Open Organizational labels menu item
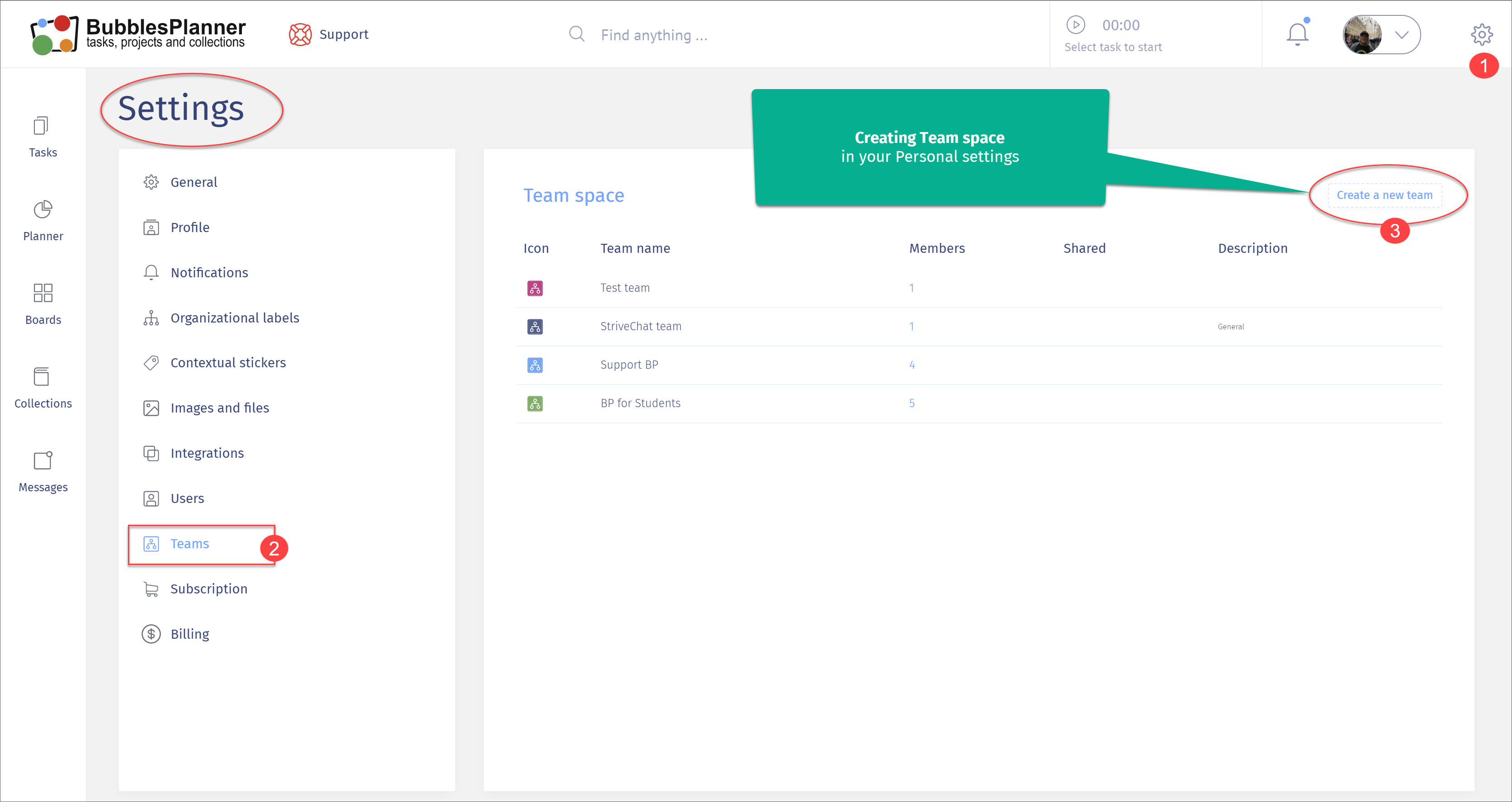1512x802 pixels. click(235, 318)
